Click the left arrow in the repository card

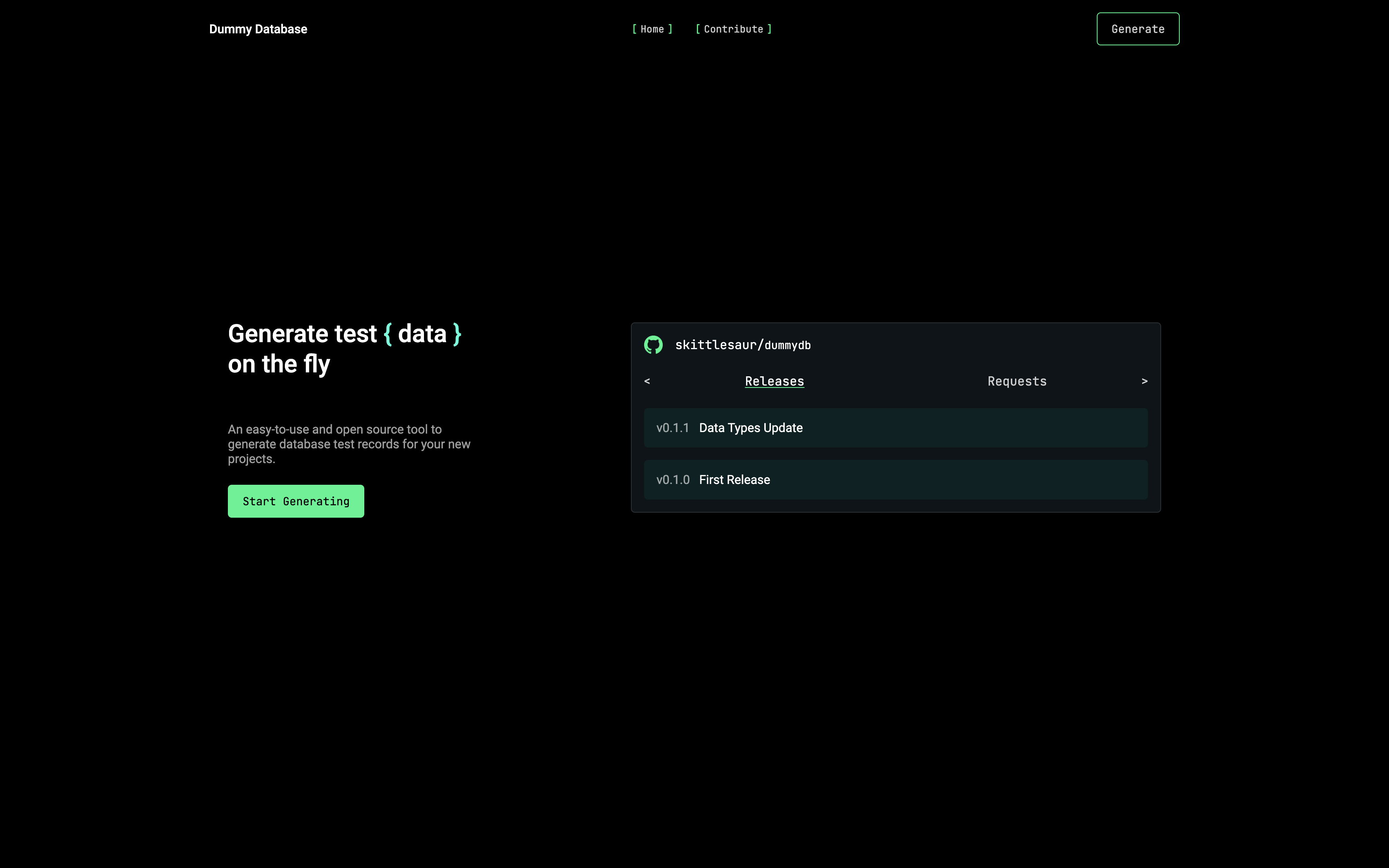(x=648, y=381)
